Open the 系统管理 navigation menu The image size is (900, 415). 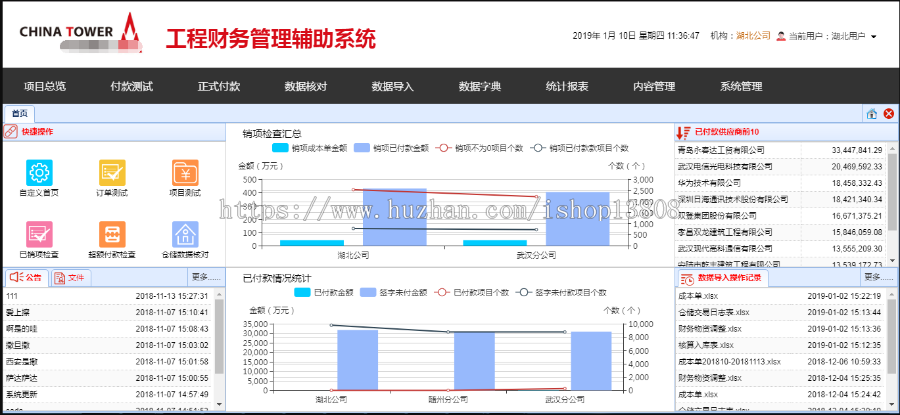coord(741,87)
